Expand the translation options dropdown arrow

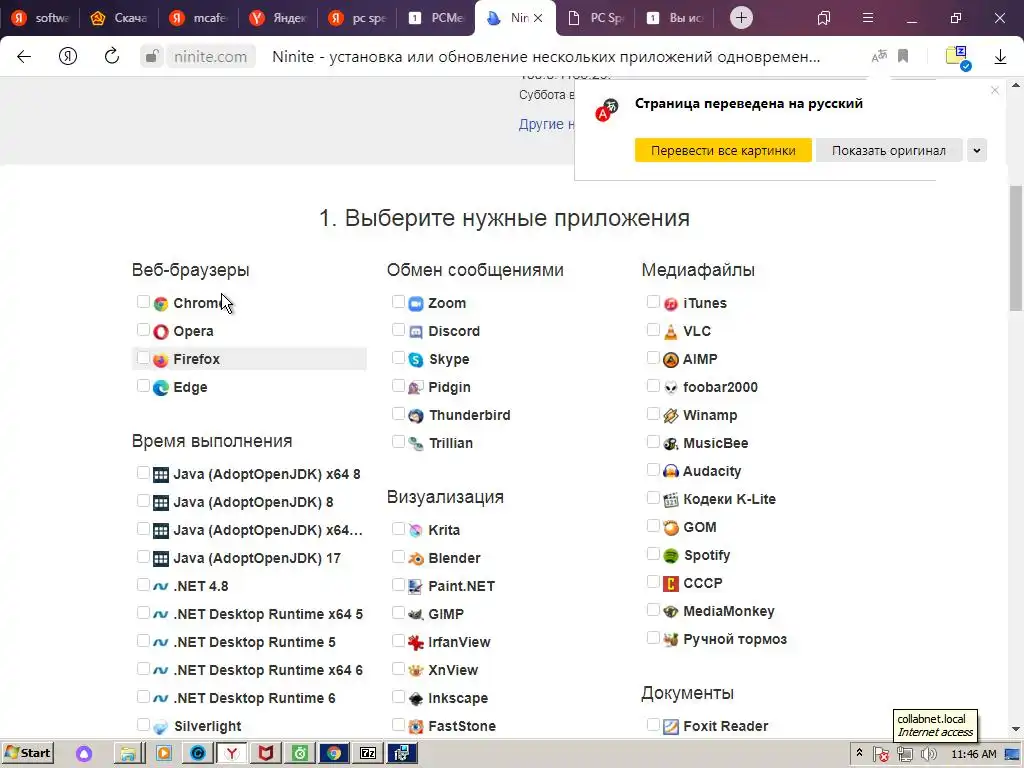977,150
